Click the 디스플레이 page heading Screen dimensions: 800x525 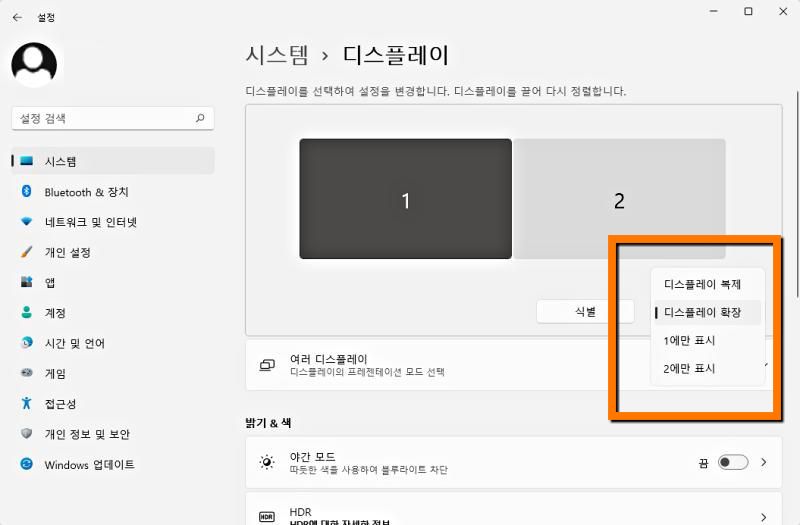click(396, 55)
